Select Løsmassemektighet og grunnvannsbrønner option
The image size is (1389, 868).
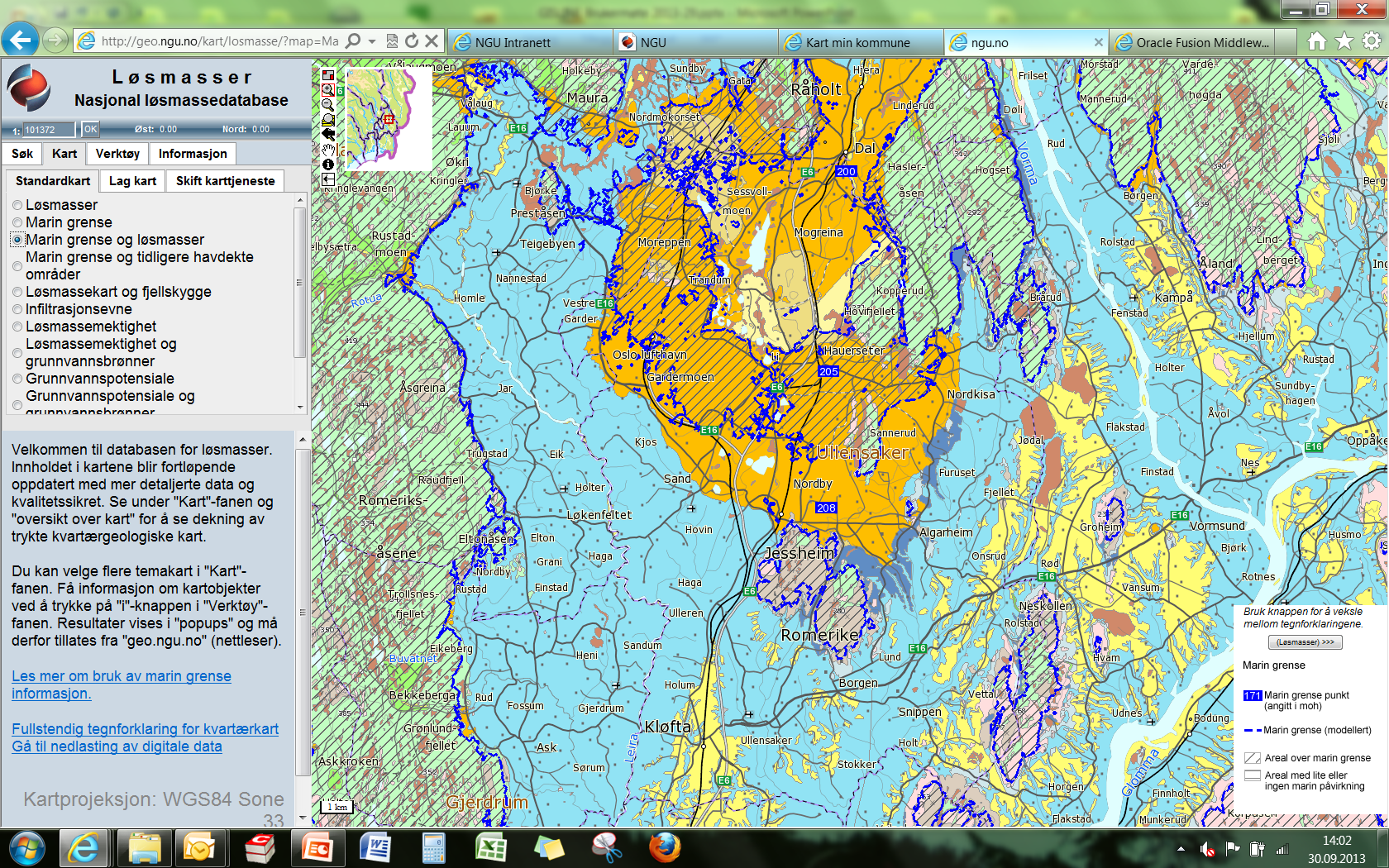17,353
